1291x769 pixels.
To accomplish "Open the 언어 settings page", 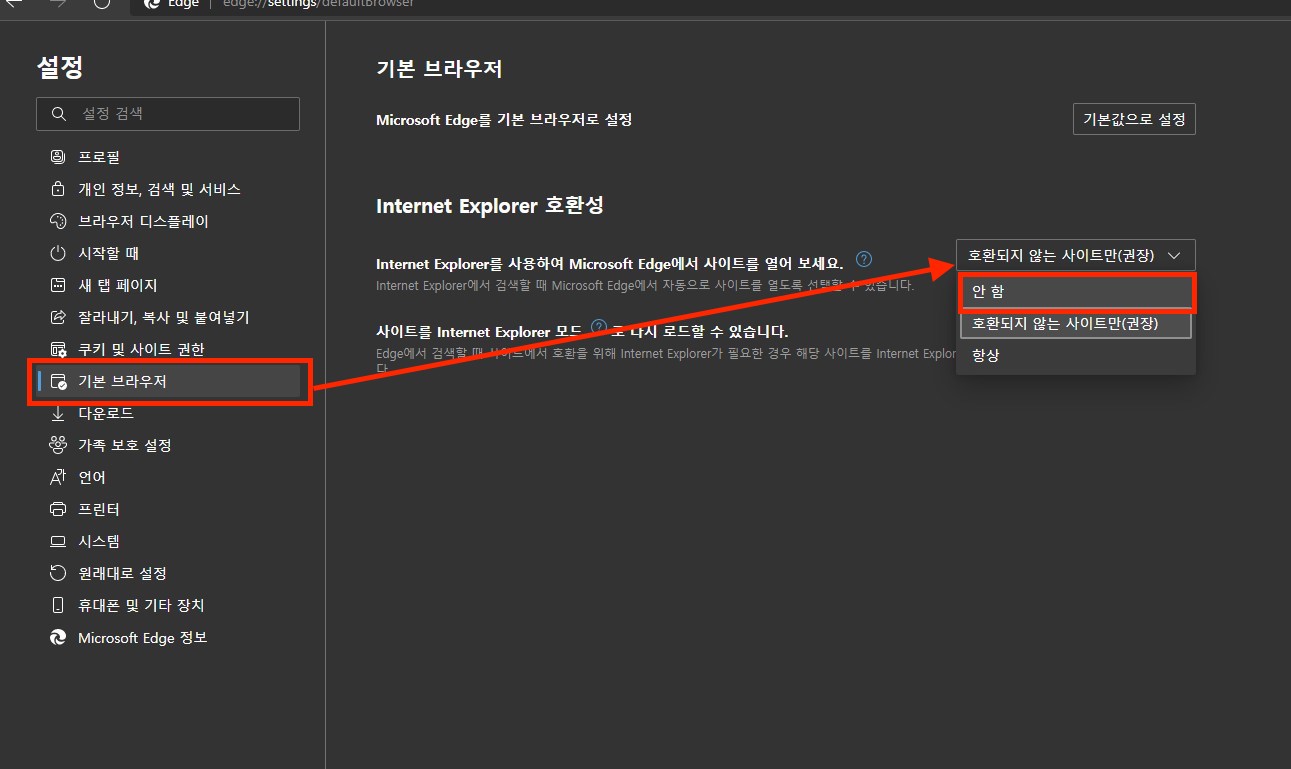I will [x=90, y=477].
